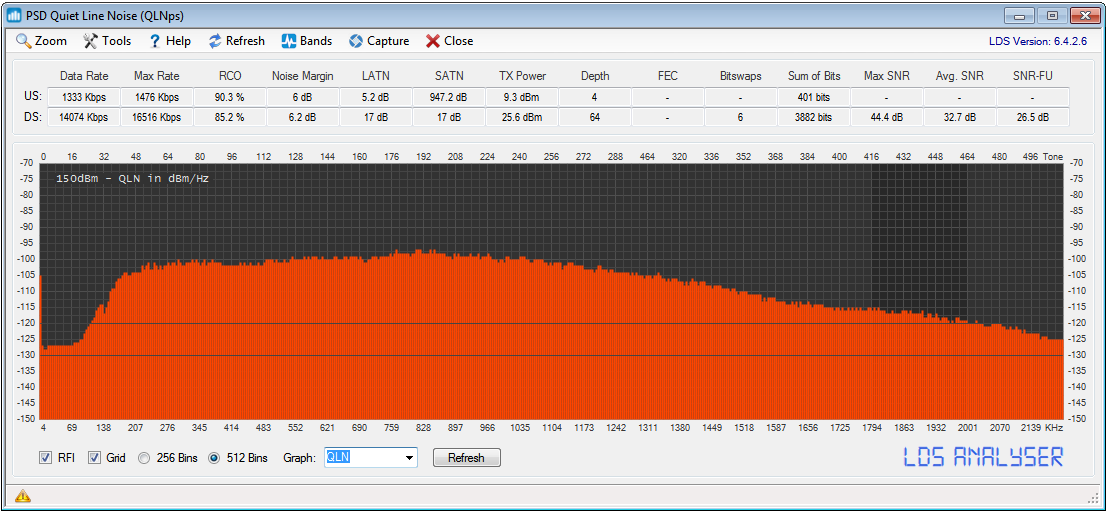Click the DS Data Rate value cell
The width and height of the screenshot is (1108, 514).
coord(84,117)
